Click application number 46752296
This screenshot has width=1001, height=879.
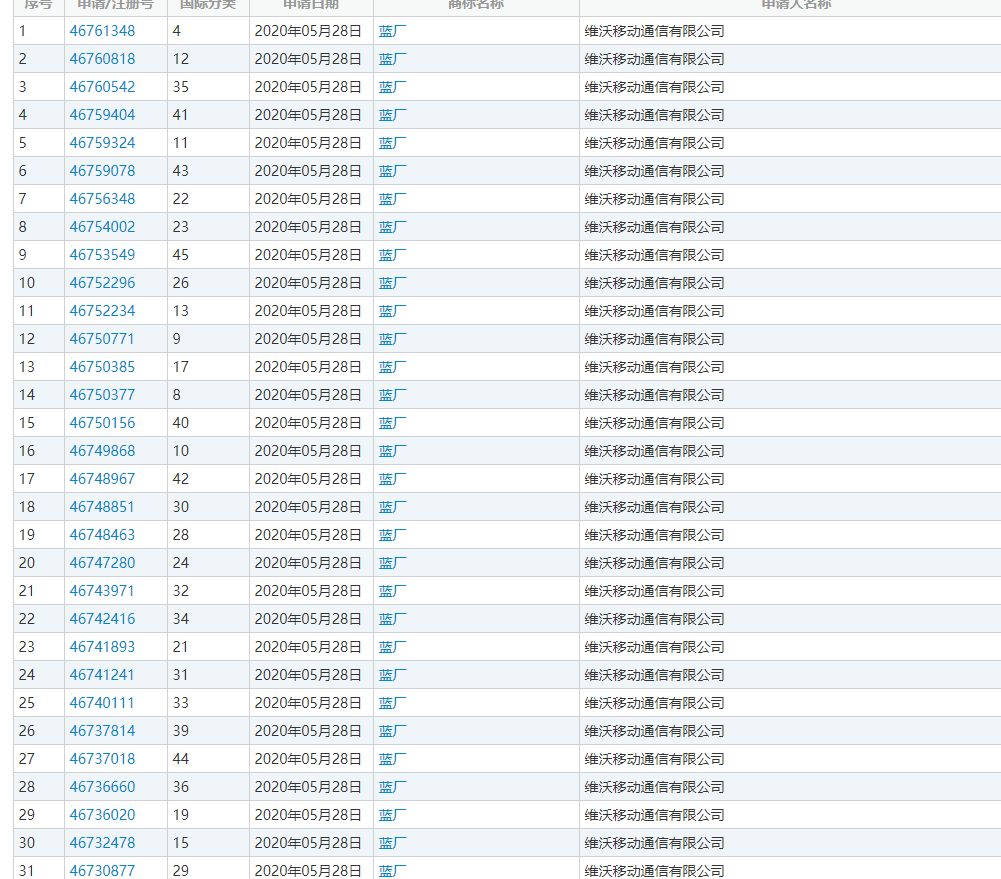click(102, 283)
